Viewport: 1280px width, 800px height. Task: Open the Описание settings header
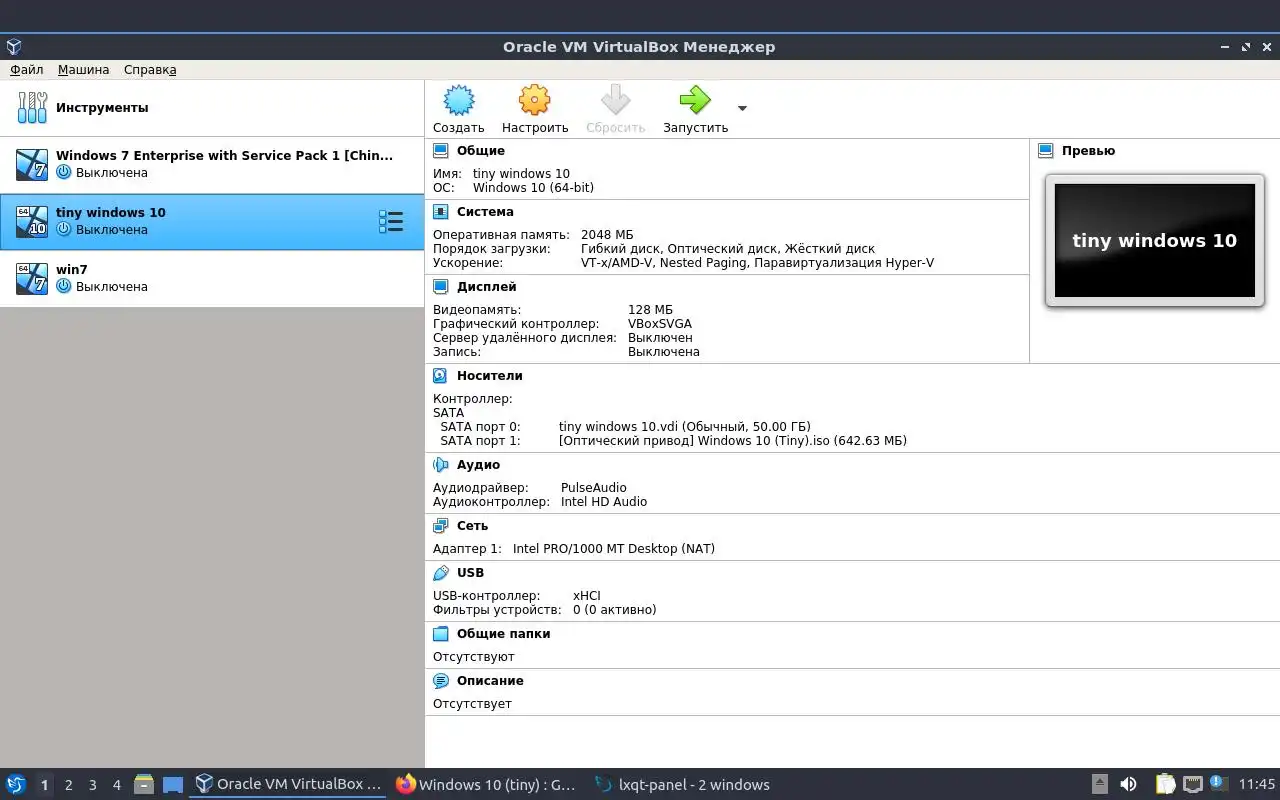pyautogui.click(x=490, y=681)
